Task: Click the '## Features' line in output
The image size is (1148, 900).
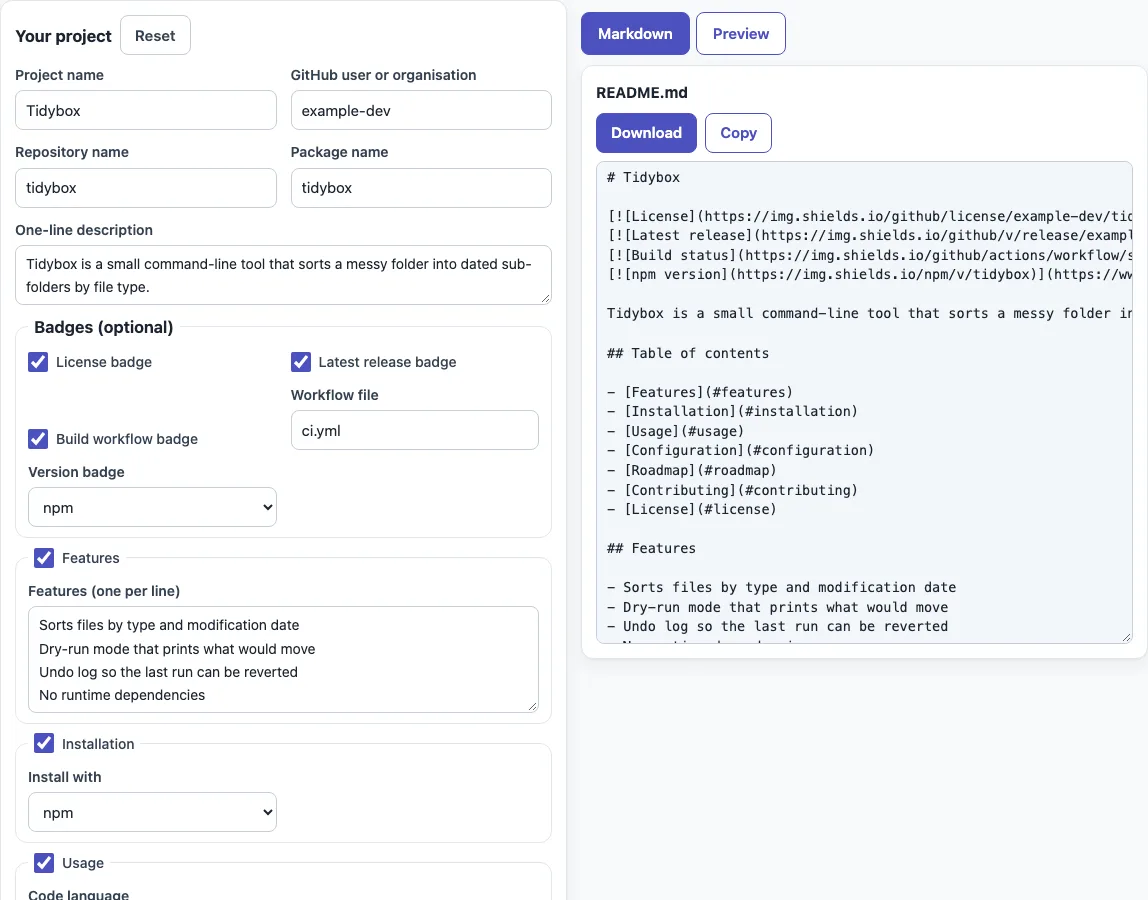Action: tap(651, 548)
